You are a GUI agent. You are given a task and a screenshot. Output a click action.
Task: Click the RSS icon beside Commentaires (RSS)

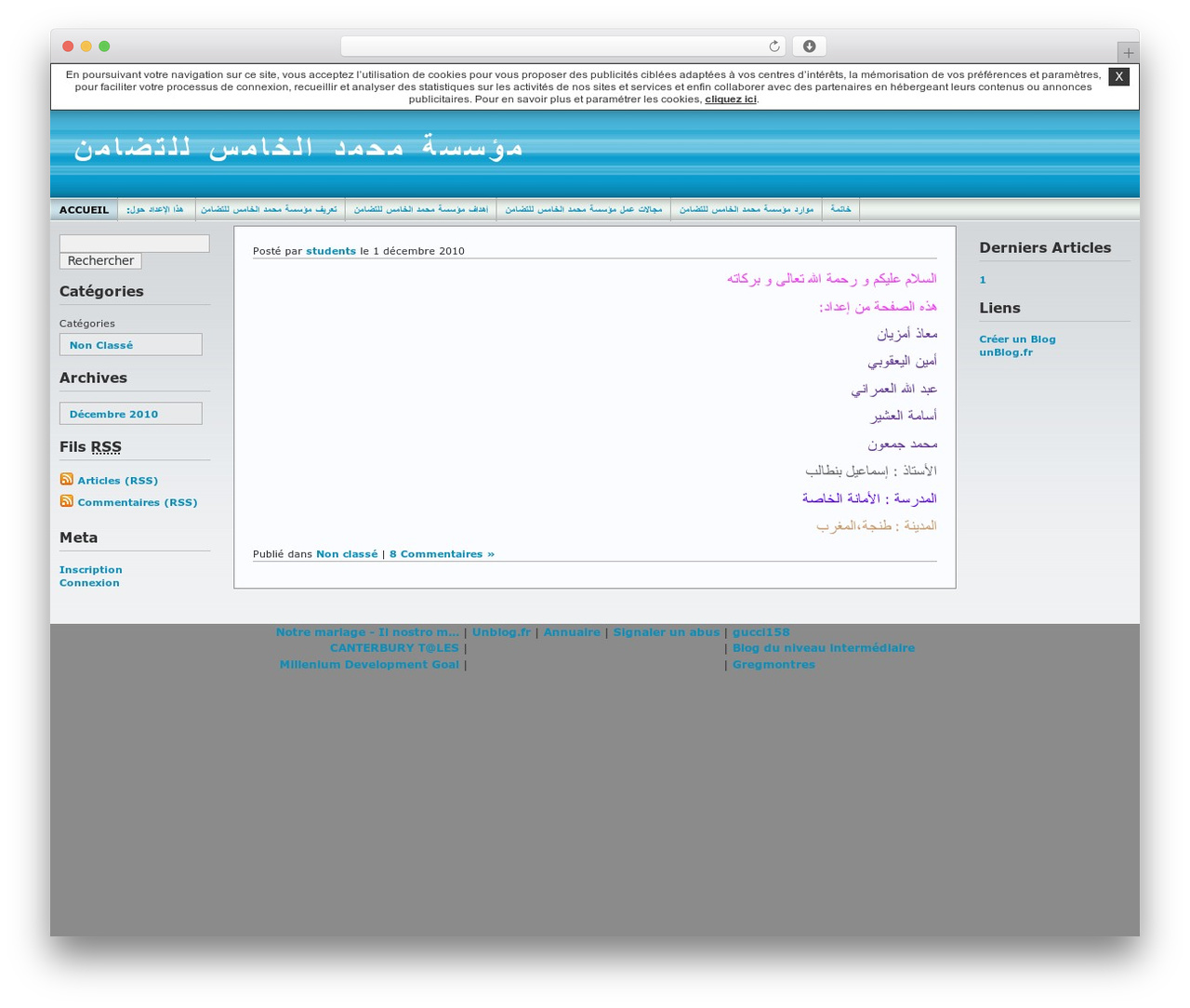click(x=67, y=501)
